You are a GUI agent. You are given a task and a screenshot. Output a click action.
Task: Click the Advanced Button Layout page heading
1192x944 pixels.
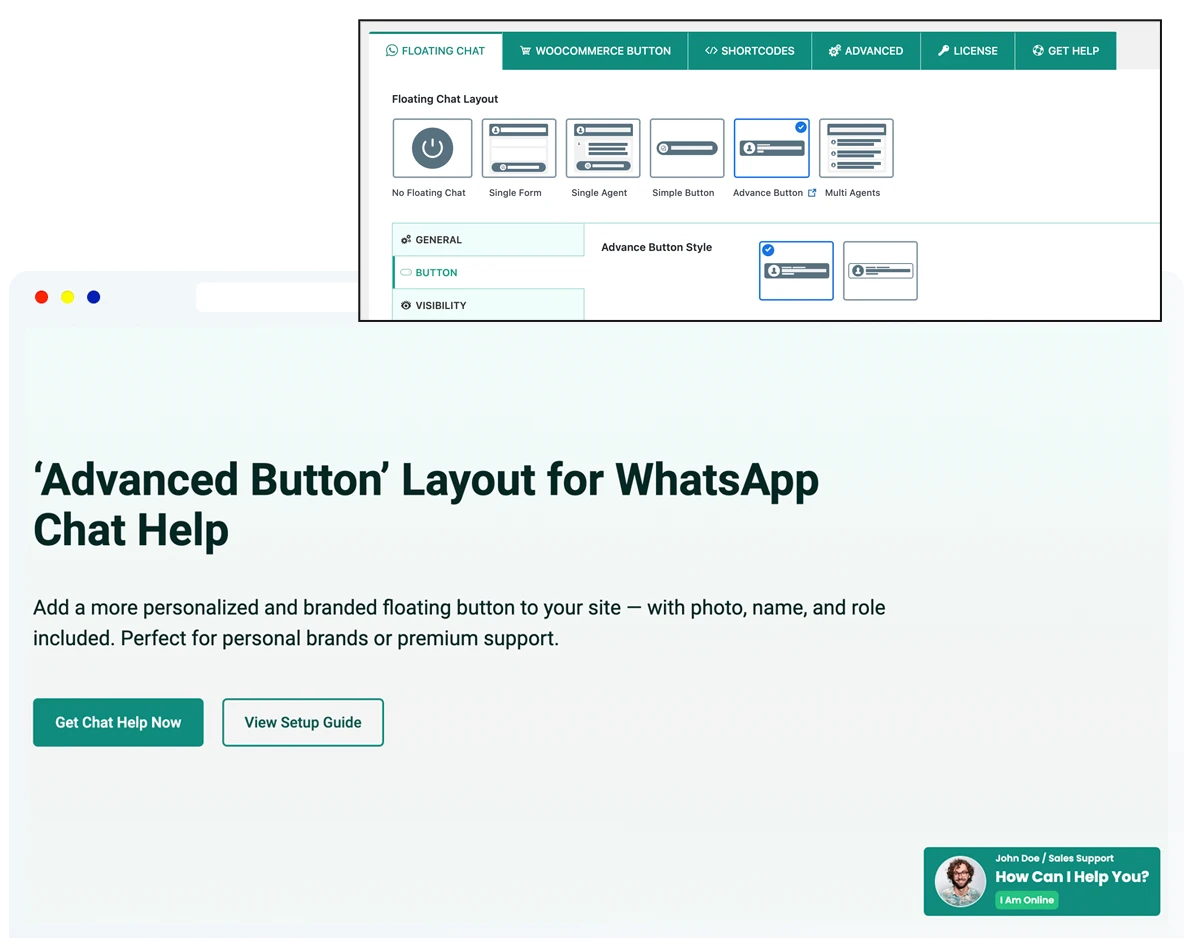[x=426, y=505]
